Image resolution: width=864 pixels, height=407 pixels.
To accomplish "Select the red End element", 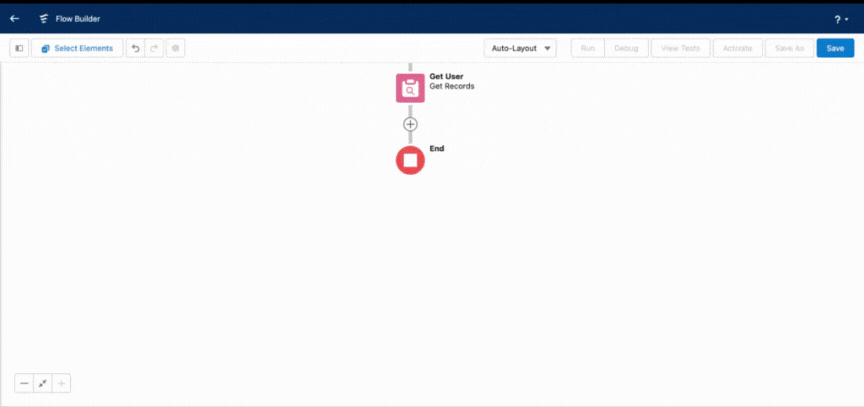I will 410,160.
